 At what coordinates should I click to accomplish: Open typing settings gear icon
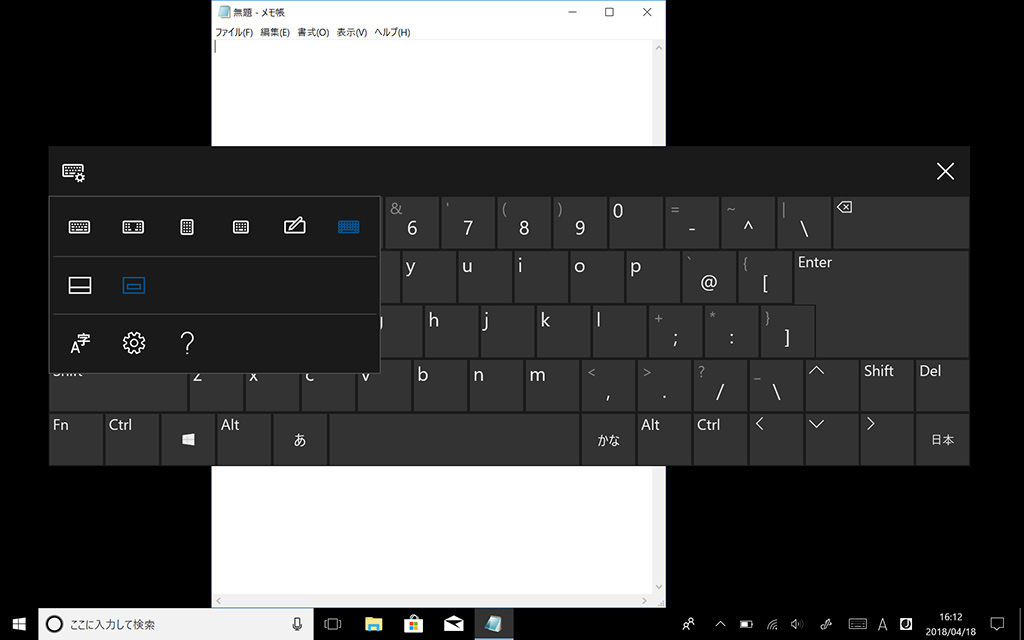click(134, 343)
